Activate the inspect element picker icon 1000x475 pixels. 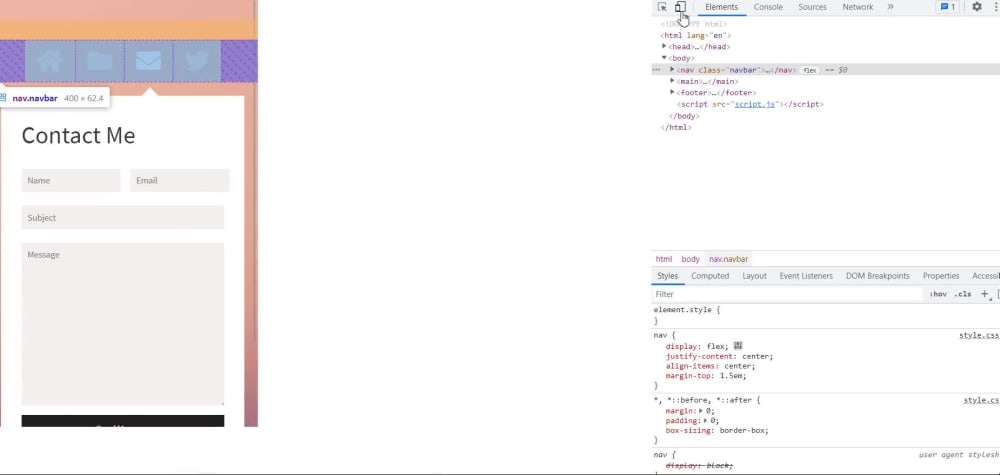tap(662, 7)
